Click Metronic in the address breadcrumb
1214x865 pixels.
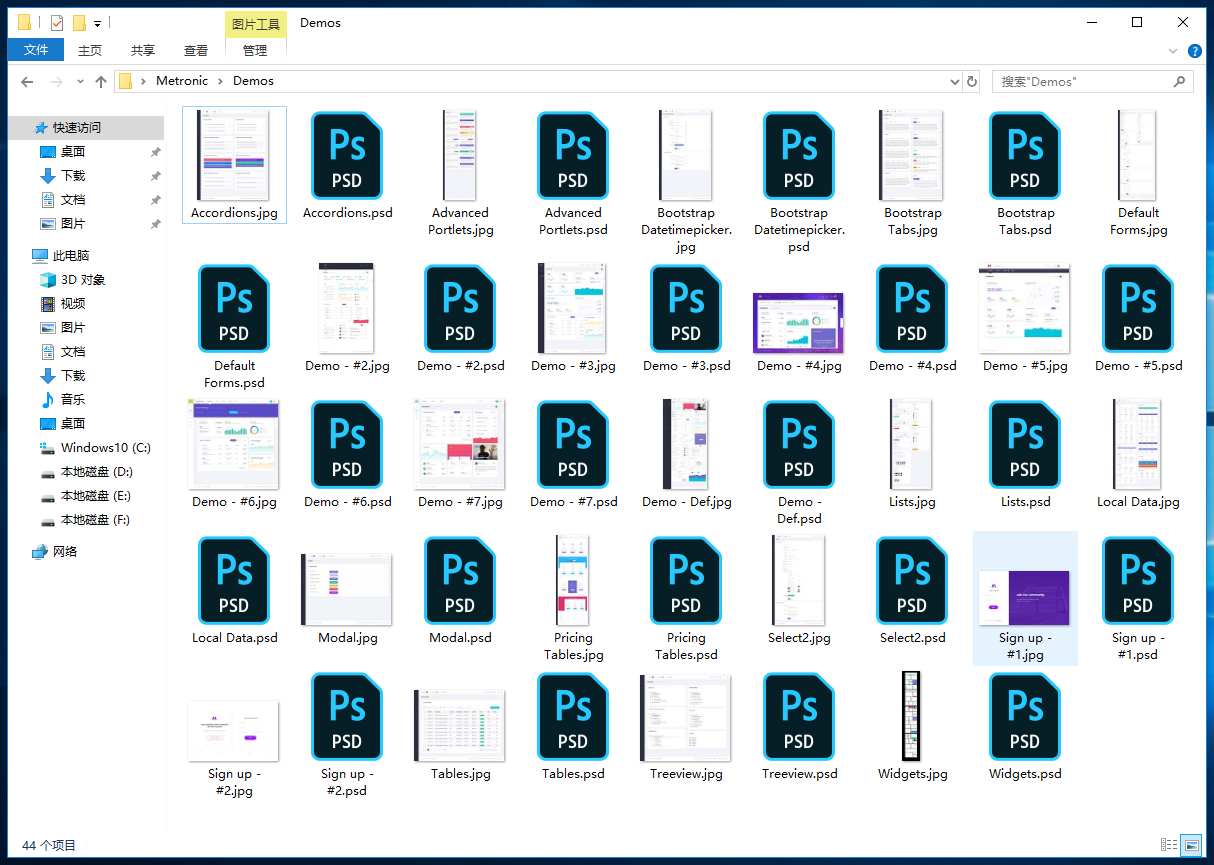pos(182,81)
